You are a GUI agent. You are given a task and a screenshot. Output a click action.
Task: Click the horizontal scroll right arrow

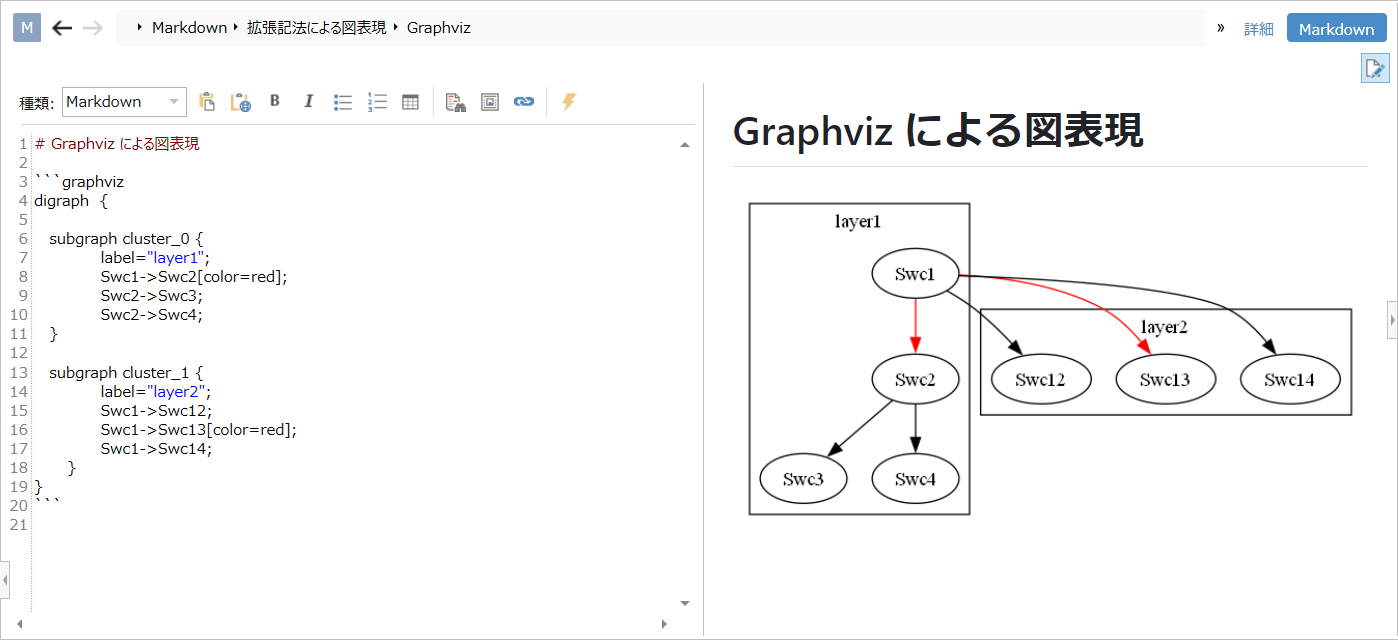pos(664,624)
